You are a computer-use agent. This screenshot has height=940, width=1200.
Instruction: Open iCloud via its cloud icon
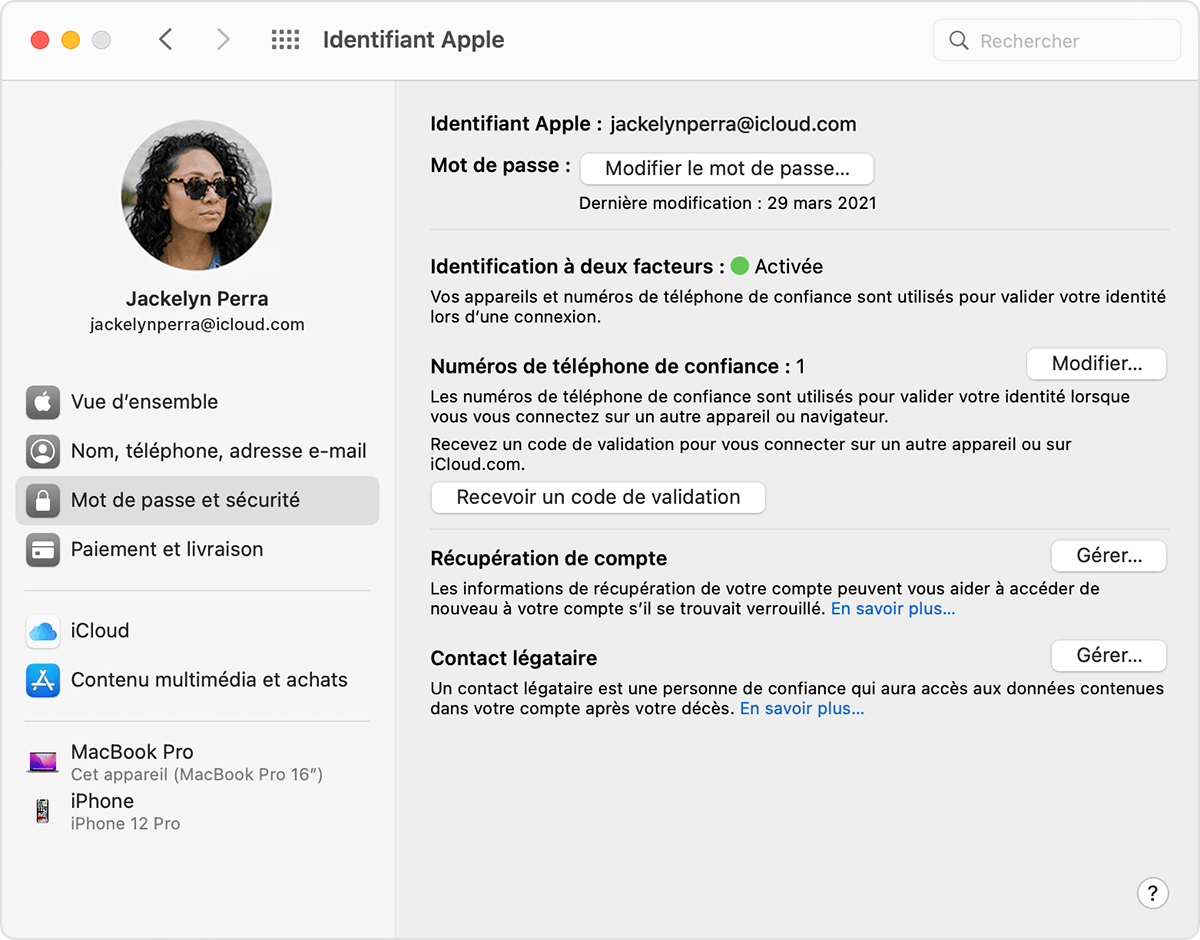pyautogui.click(x=43, y=631)
